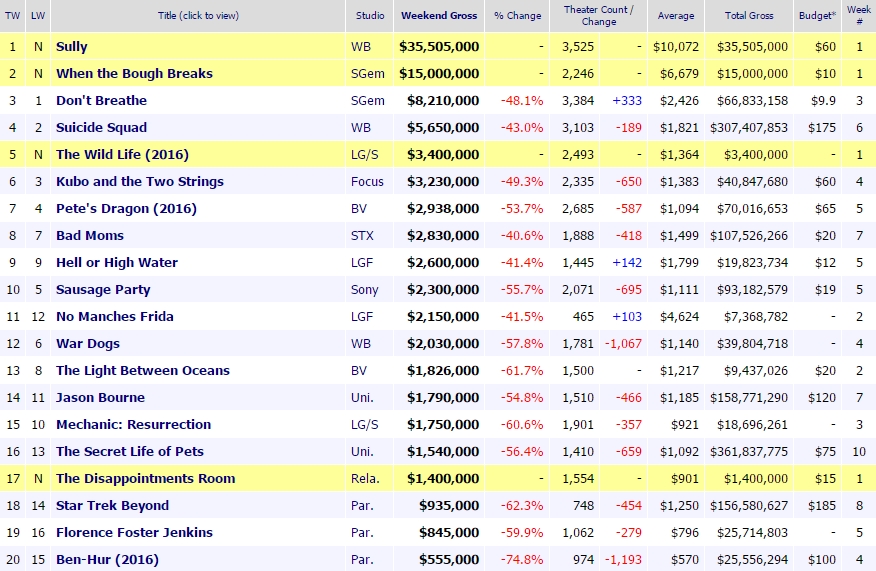Select weekend gross $555,000

449,559
